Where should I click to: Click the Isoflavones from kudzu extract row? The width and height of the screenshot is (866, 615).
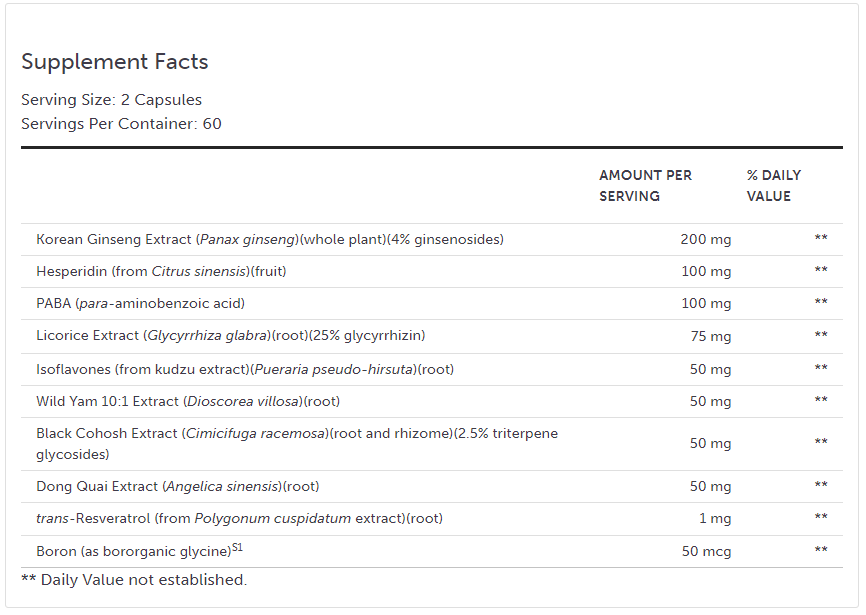[x=245, y=369]
